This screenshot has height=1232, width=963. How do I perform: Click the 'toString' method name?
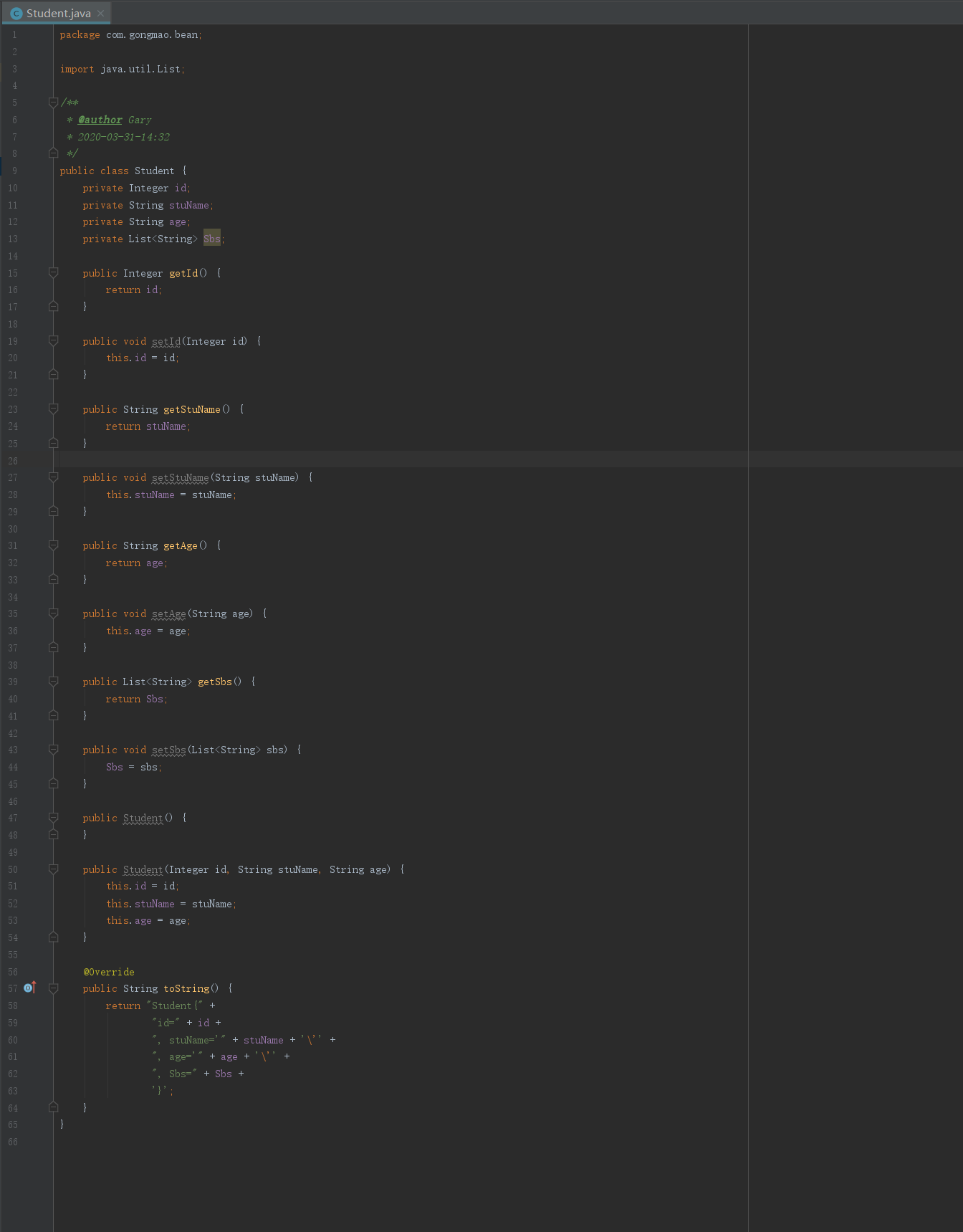pyautogui.click(x=186, y=988)
